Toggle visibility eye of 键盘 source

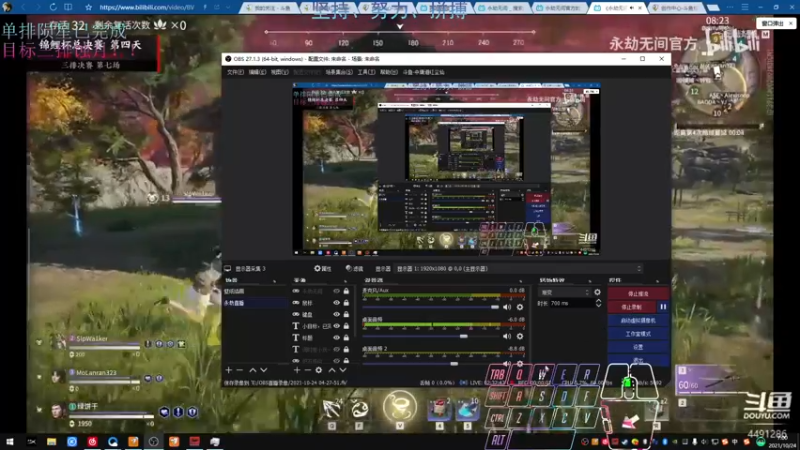[x=336, y=314]
